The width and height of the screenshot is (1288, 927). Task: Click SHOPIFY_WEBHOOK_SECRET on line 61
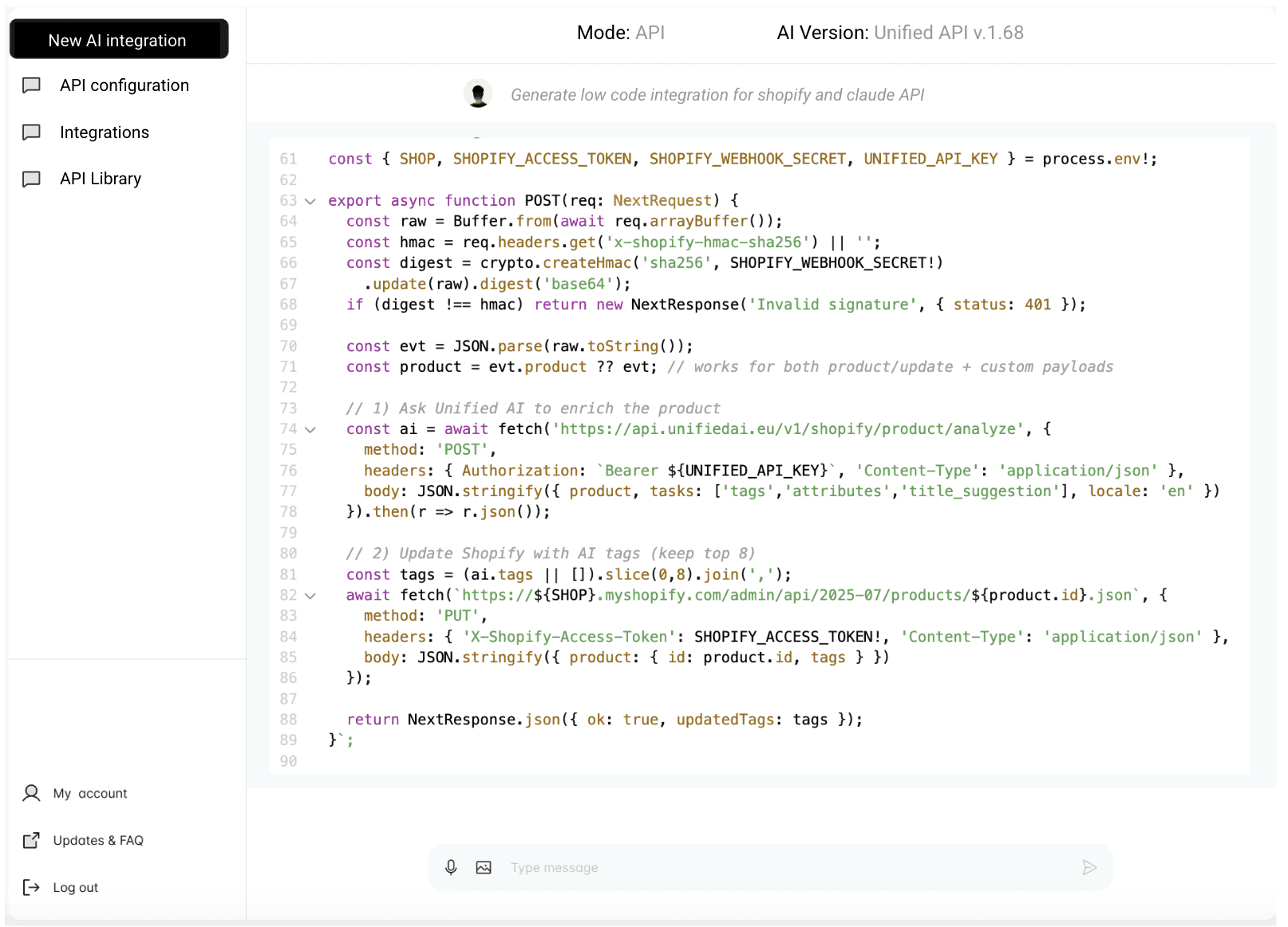coord(748,159)
